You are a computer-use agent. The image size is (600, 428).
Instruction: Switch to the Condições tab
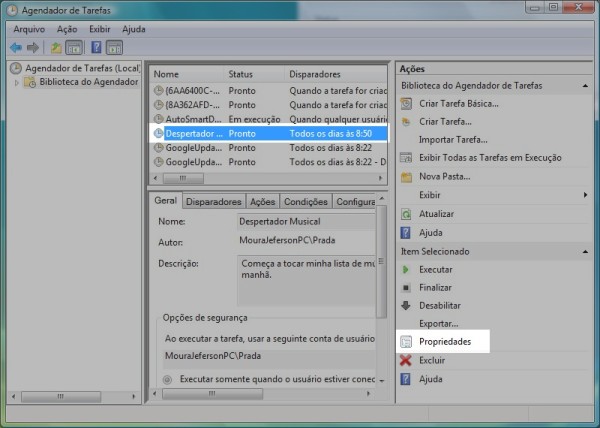tap(305, 201)
